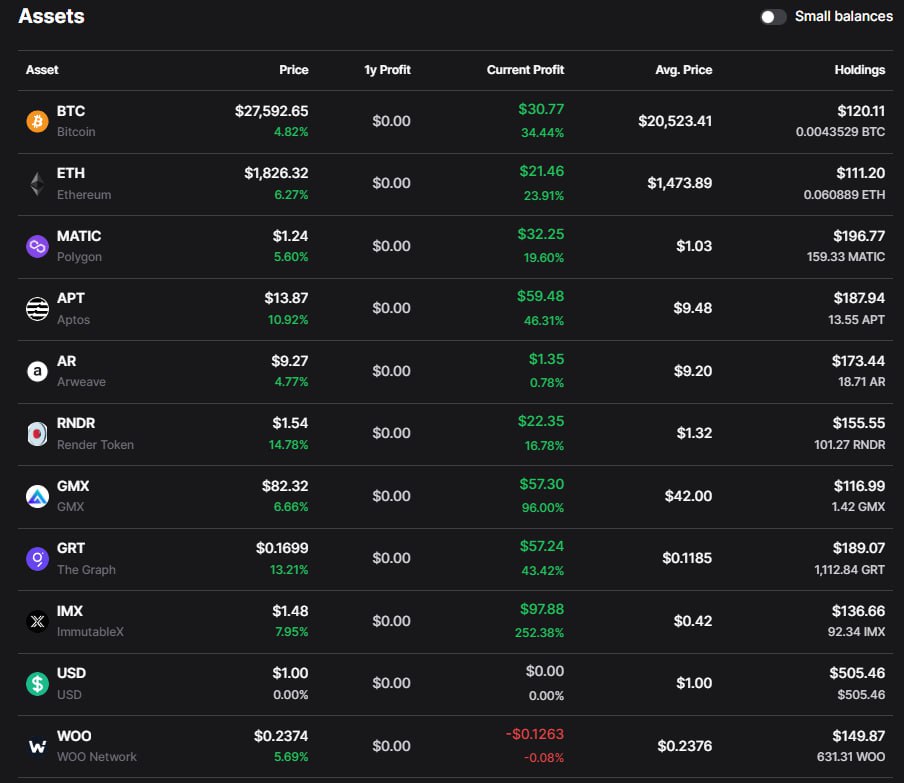Screen dimensions: 904x783
Task: Click the ImmutableX name label
Action: click(90, 632)
